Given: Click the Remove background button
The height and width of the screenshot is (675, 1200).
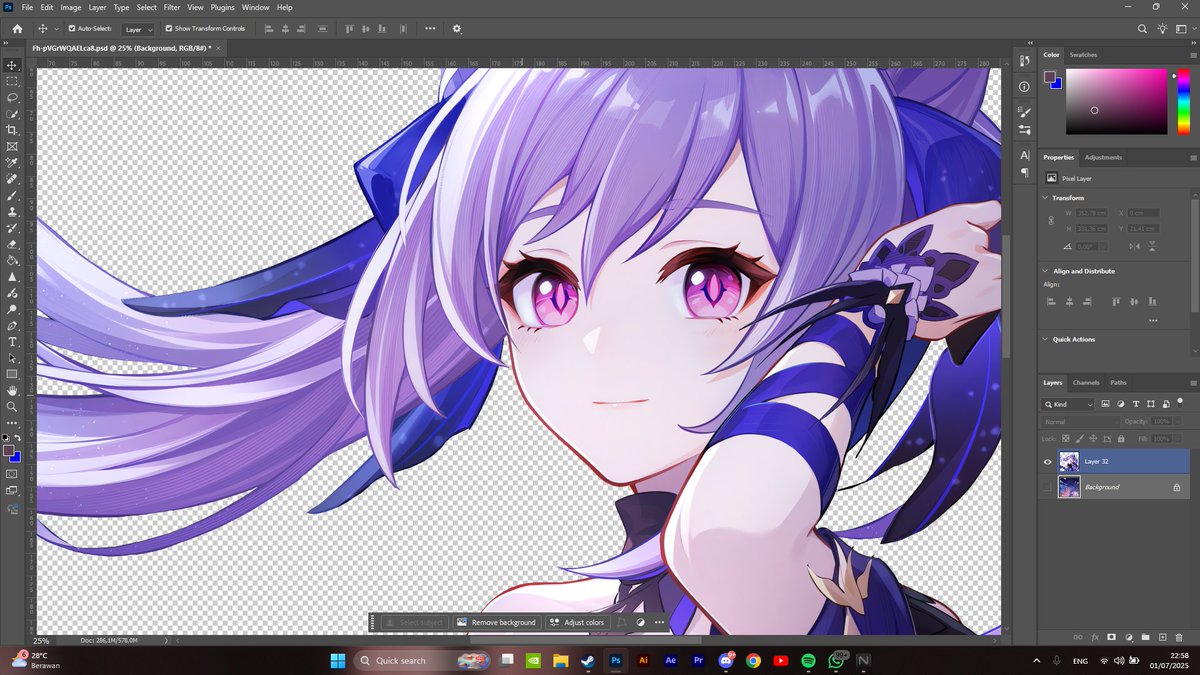Looking at the screenshot, I should point(496,622).
